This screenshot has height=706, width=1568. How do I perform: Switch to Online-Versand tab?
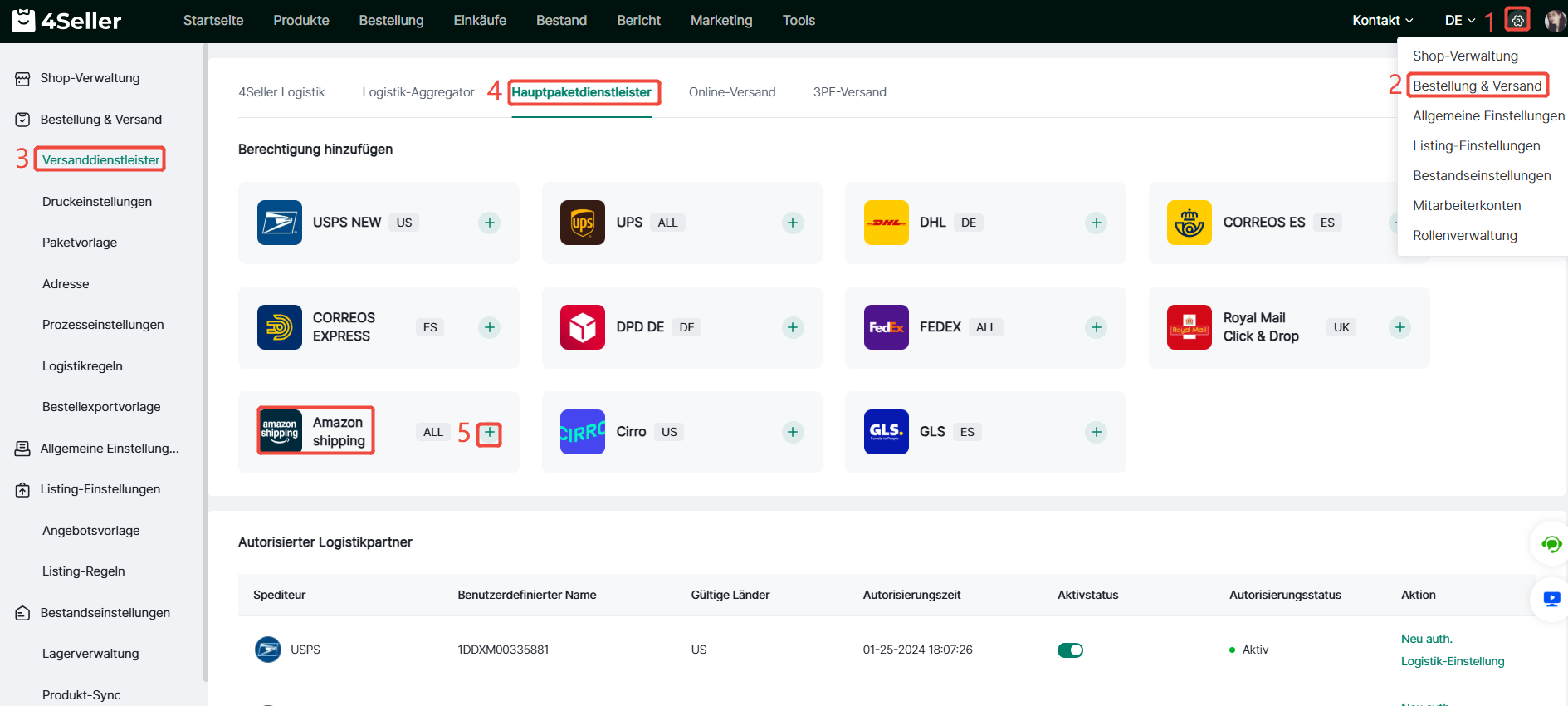click(732, 92)
